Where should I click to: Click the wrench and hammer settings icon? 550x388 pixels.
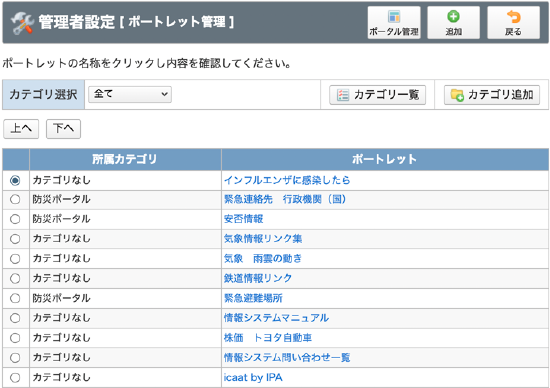tap(22, 23)
